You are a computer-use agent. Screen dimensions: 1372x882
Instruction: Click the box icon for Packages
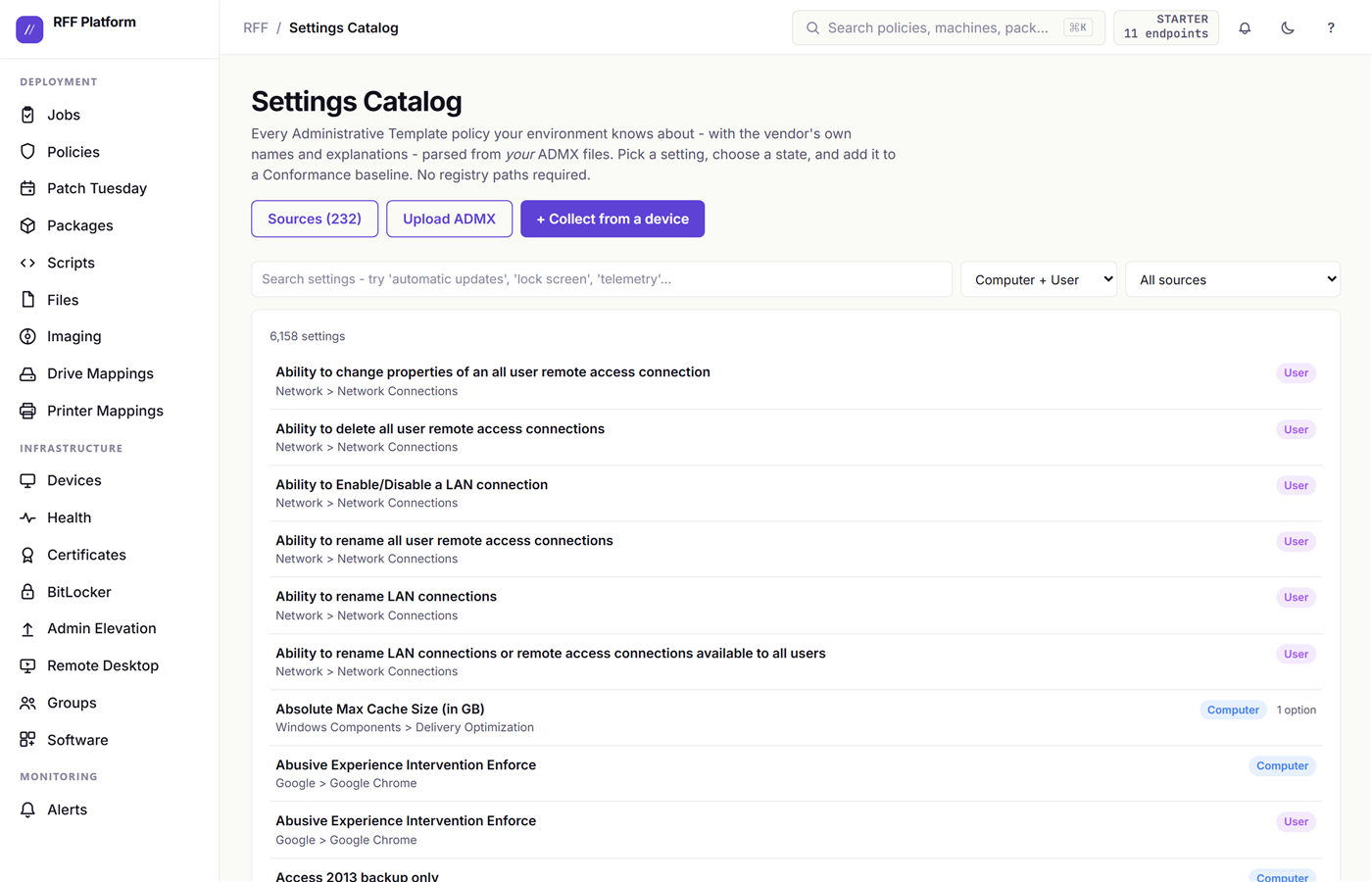coord(27,225)
